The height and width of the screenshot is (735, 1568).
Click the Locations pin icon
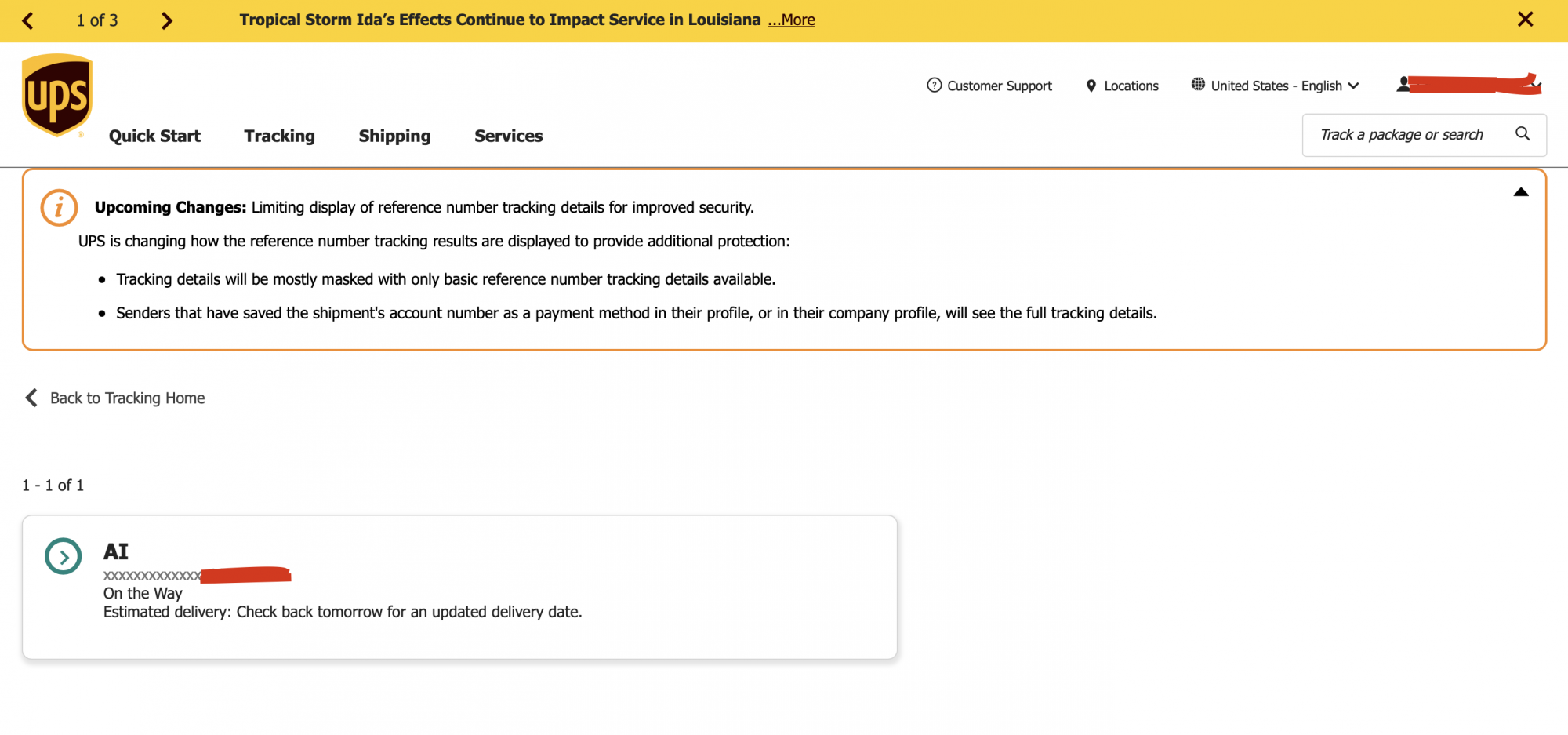point(1091,86)
